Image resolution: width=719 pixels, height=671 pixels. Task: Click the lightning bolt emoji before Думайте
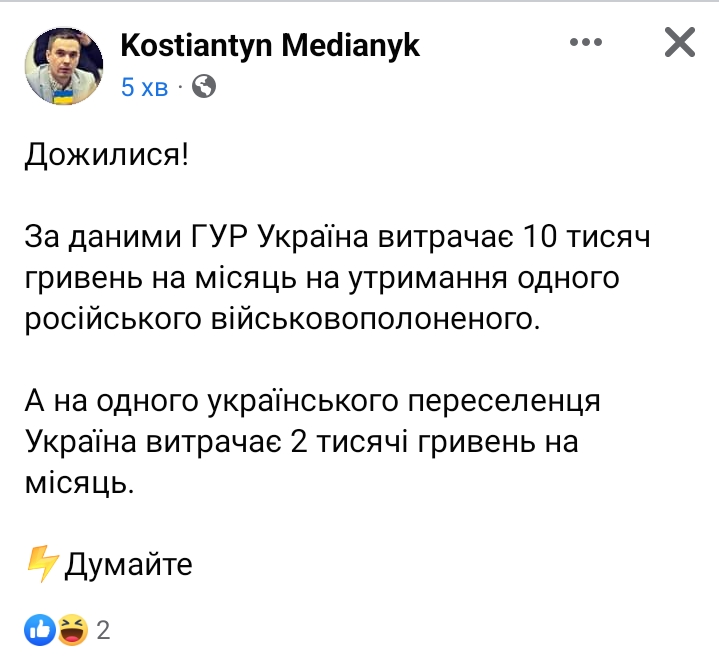click(42, 565)
